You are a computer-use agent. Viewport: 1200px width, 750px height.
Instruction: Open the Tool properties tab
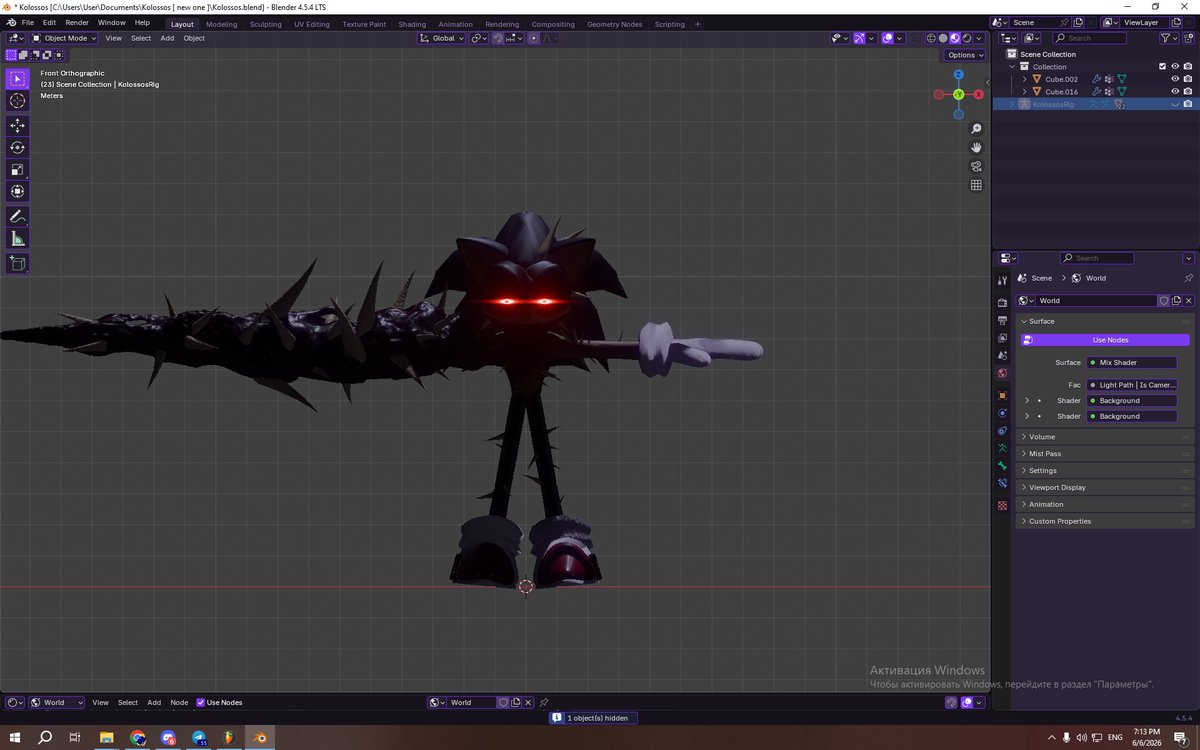coord(1002,280)
